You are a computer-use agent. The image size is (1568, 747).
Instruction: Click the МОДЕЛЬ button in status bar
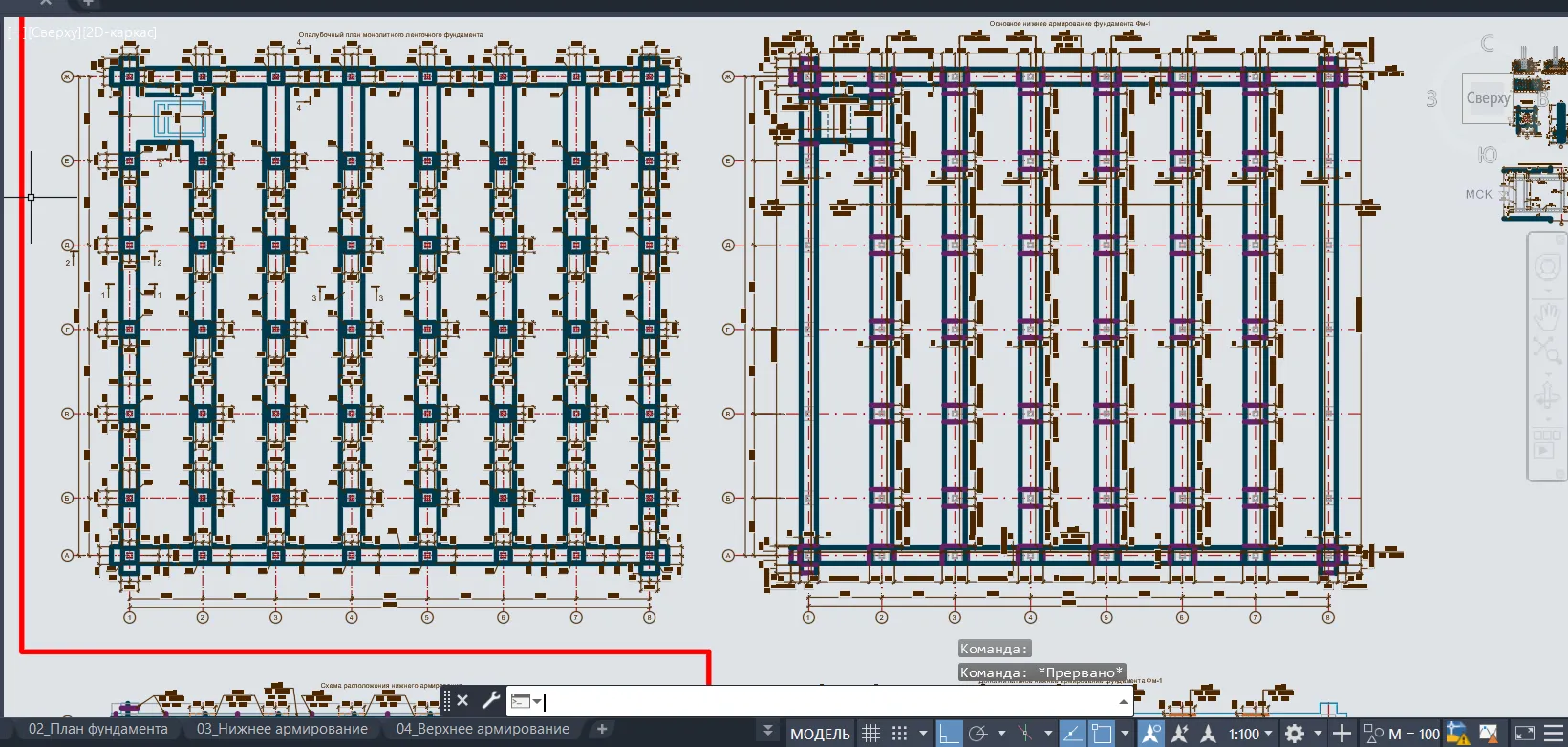tap(820, 734)
